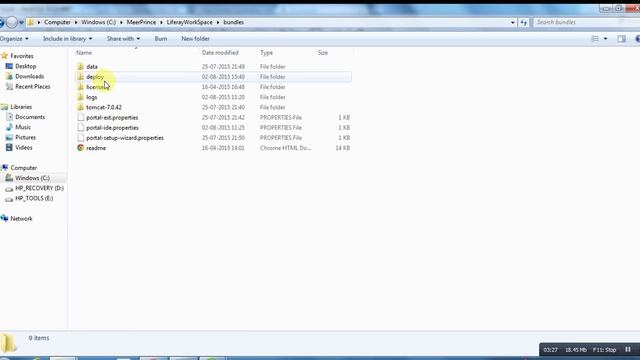Screen dimensions: 640x360
Task: Click the Videos library icon
Action: coord(9,147)
